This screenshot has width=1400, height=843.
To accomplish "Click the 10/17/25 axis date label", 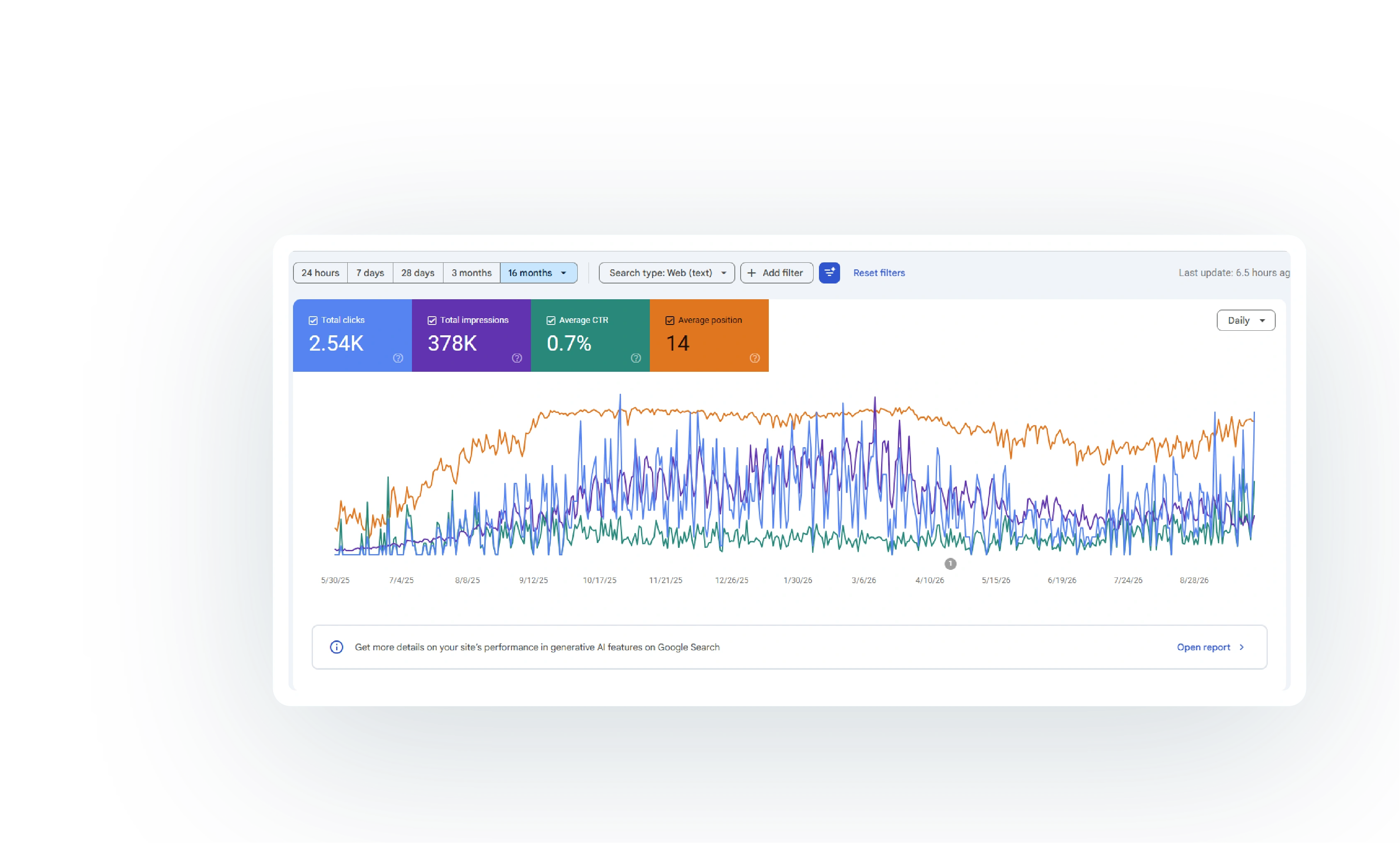I will (x=599, y=580).
